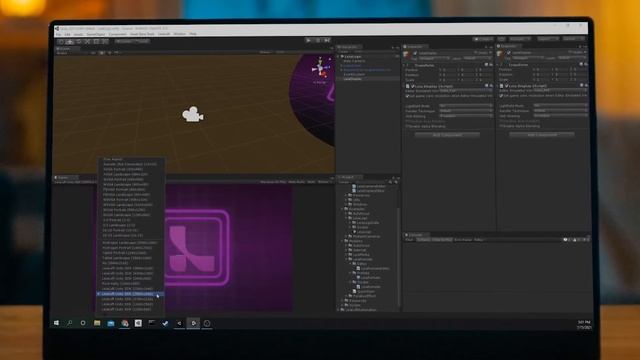Open Anti-Aliasing dropdown in first Inspector
The height and width of the screenshot is (360, 640).
tap(466, 116)
